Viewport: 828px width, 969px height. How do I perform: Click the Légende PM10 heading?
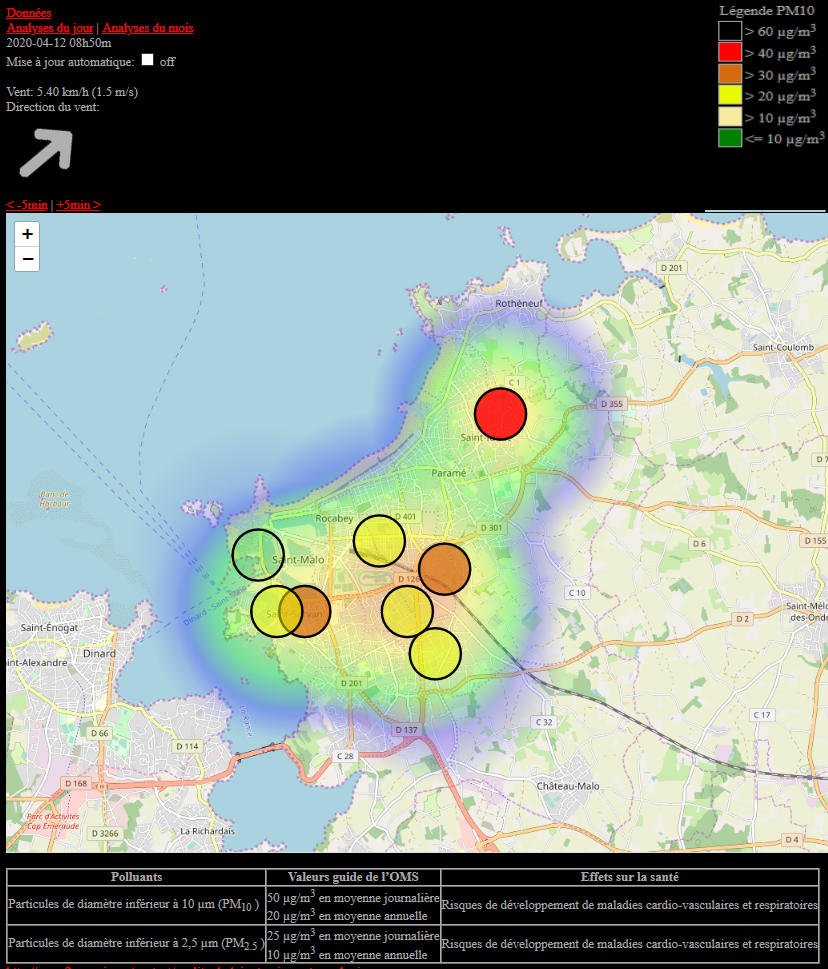[x=766, y=11]
